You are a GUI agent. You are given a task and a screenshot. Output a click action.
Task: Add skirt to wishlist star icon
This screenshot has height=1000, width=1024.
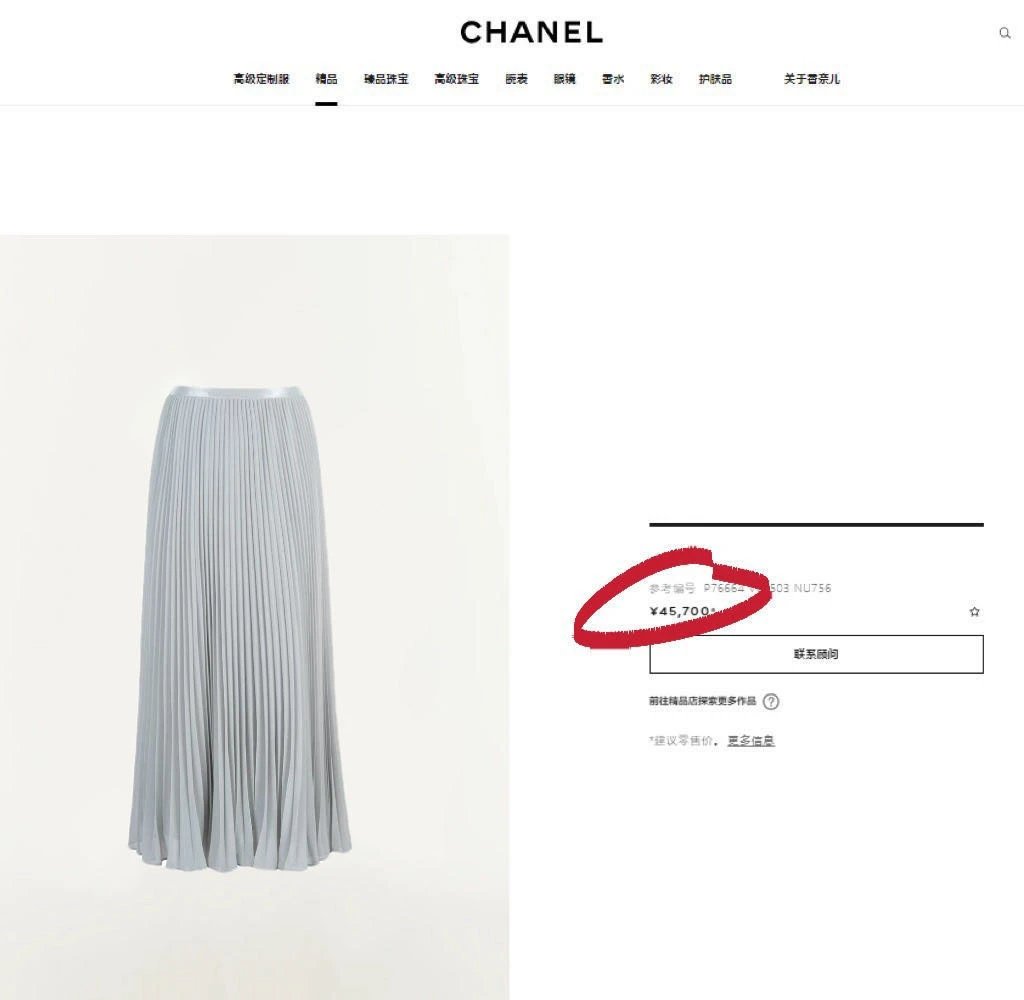click(974, 611)
